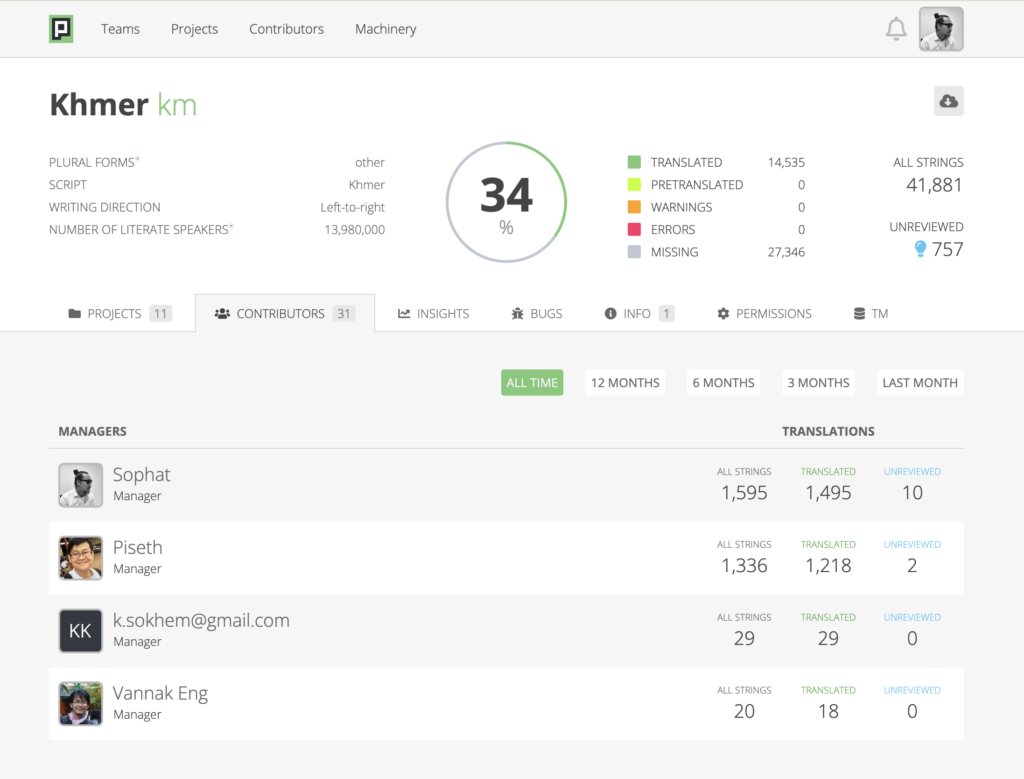The image size is (1024, 779).
Task: Open the Projects tab
Action: tap(119, 313)
